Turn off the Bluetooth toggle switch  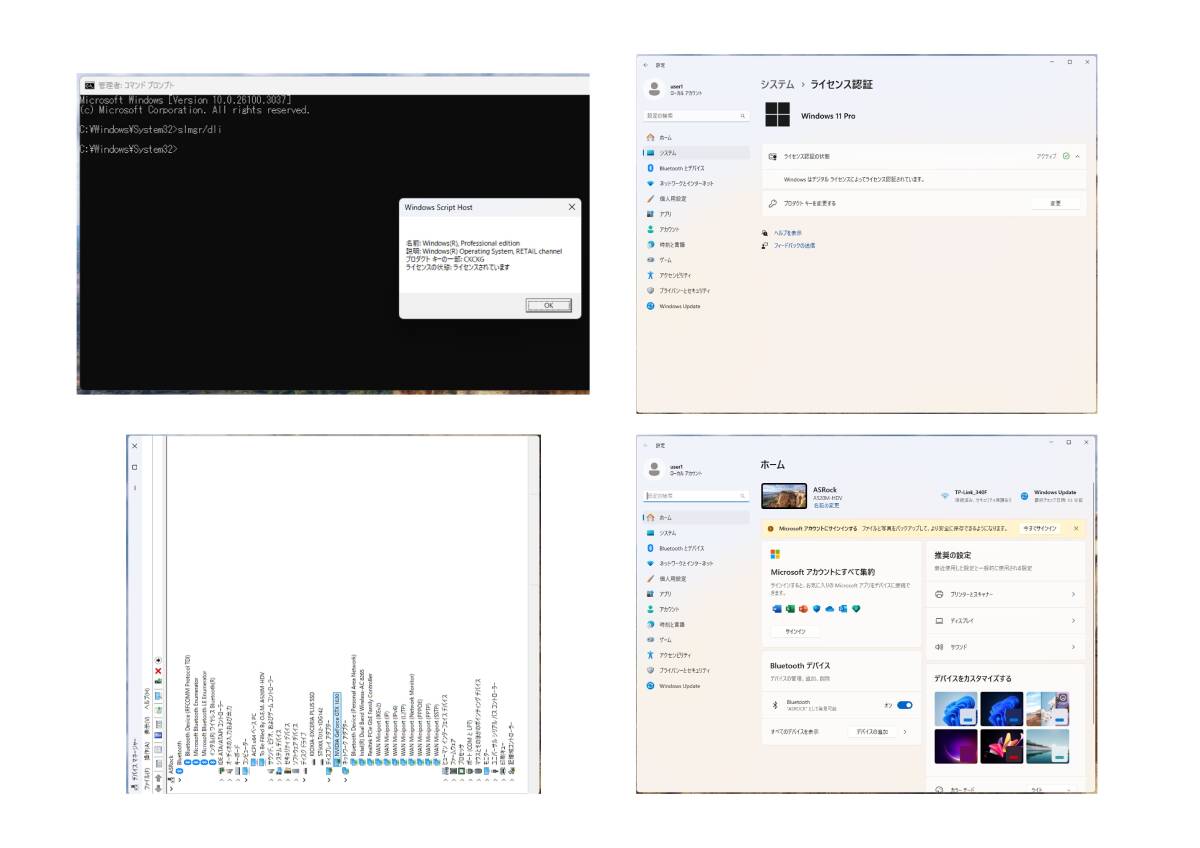[x=905, y=705]
